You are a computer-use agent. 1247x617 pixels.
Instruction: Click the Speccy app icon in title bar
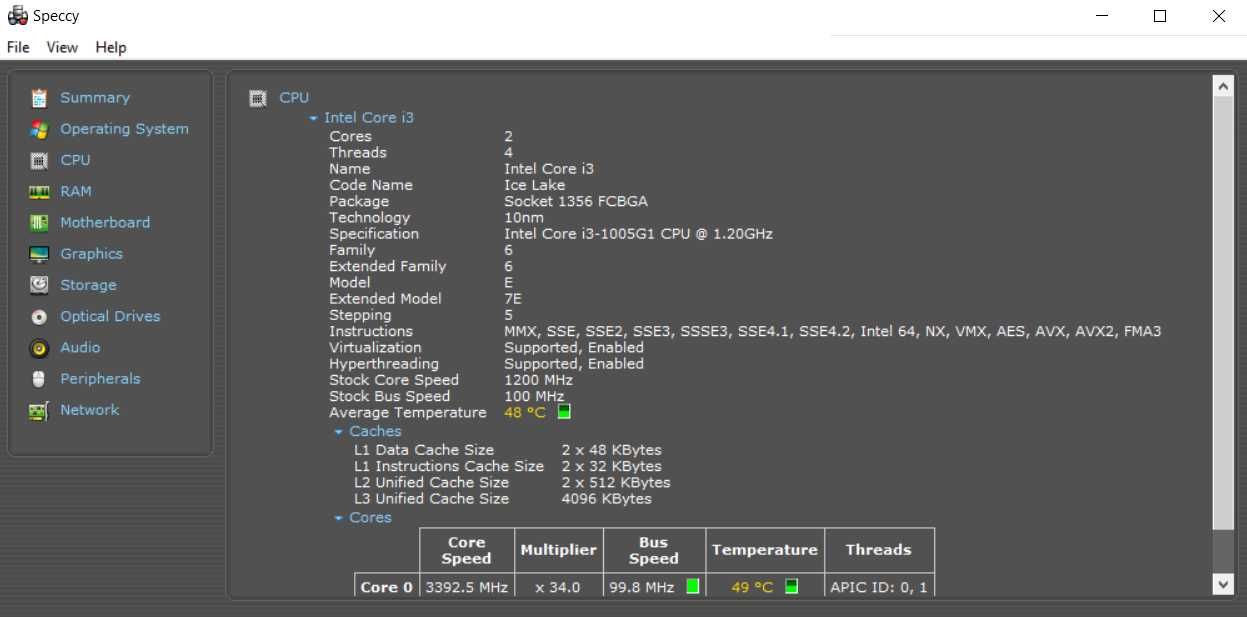coord(17,16)
